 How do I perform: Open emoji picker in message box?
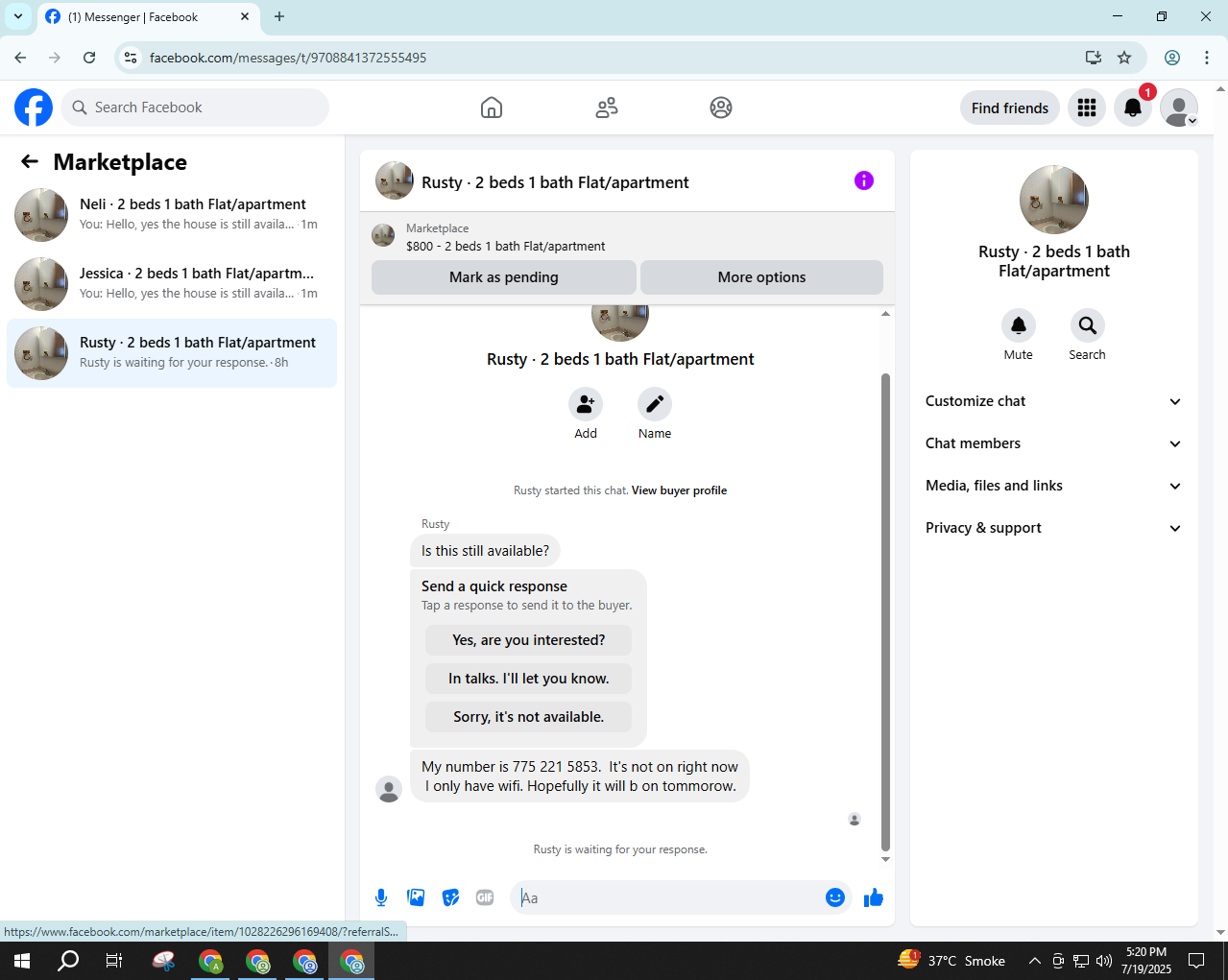(x=835, y=897)
